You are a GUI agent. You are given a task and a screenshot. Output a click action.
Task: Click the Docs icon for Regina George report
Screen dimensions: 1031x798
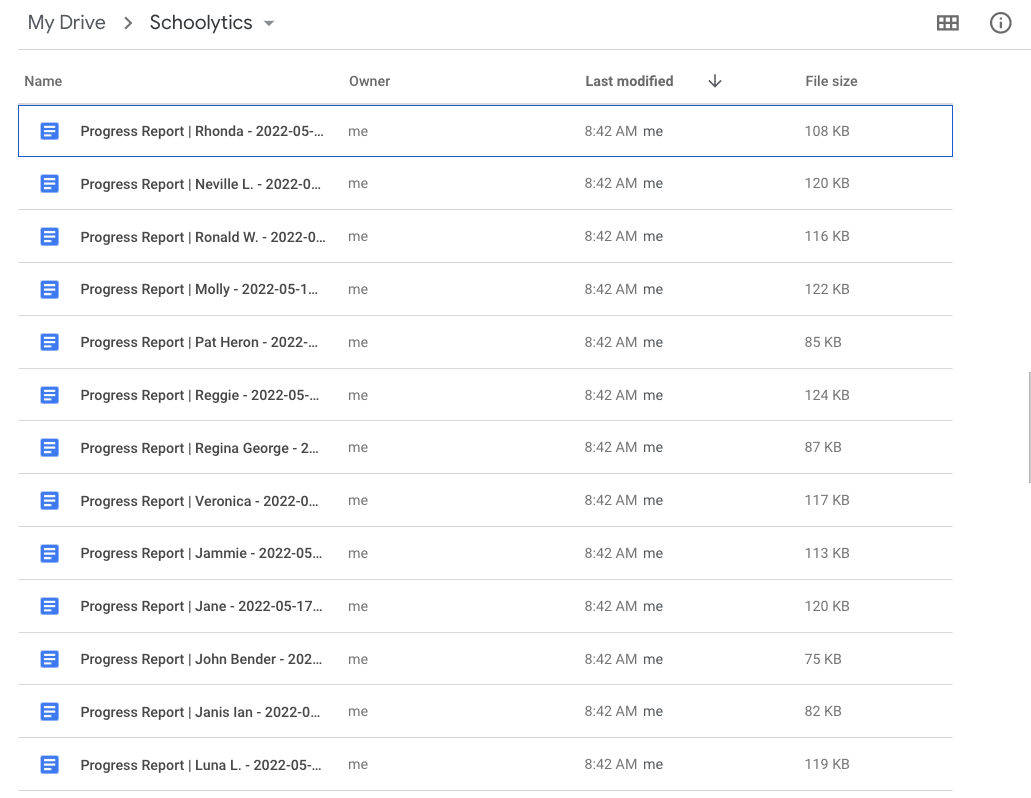point(49,448)
